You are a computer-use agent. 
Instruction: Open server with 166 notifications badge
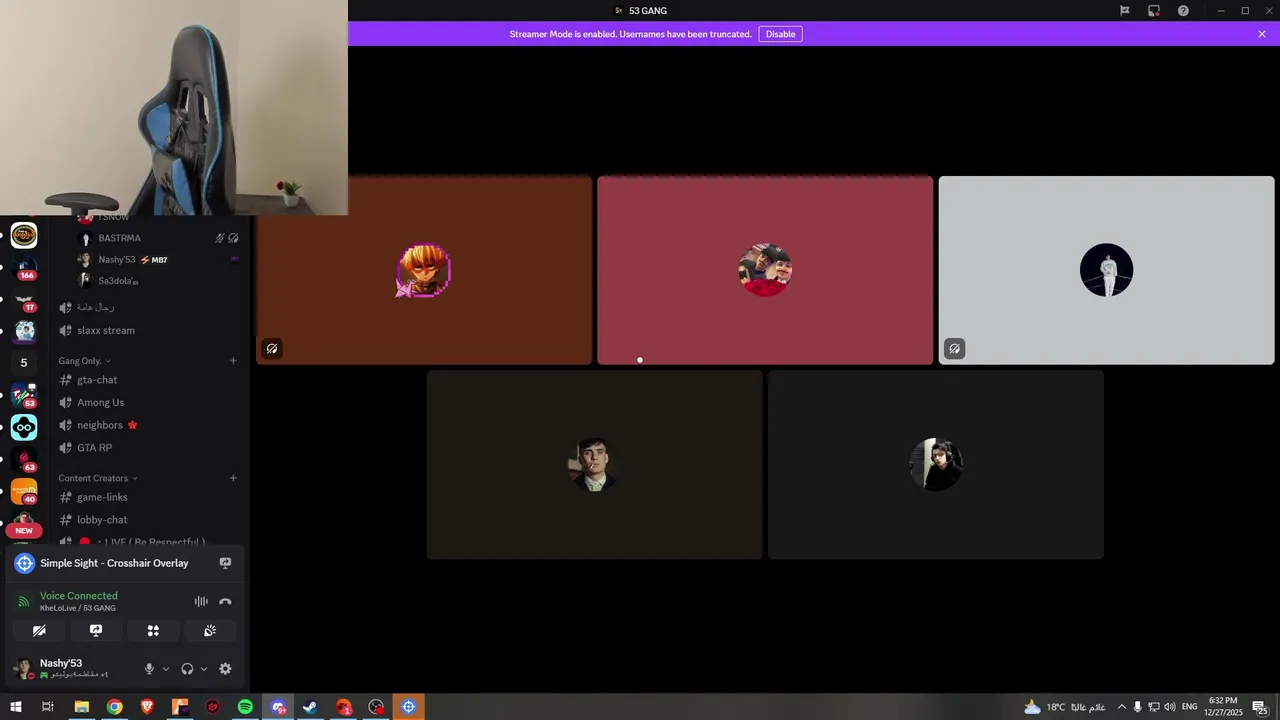(x=24, y=267)
